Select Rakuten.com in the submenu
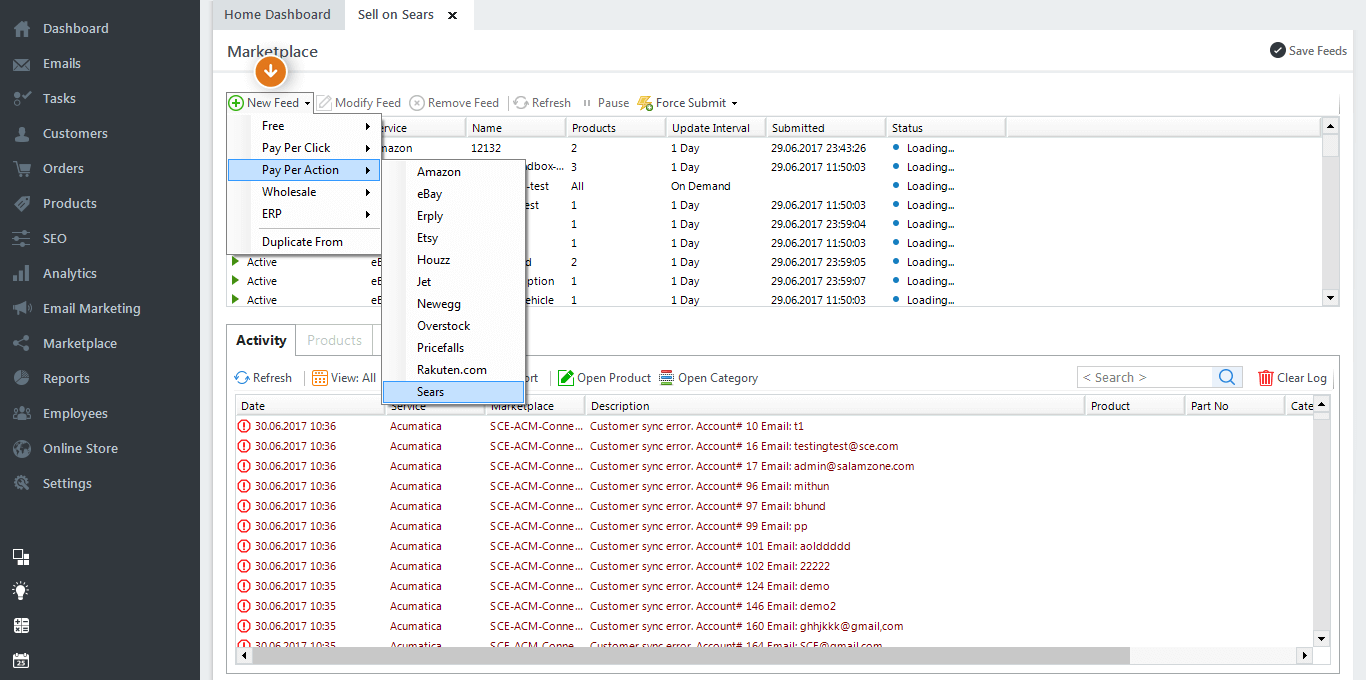 453,370
